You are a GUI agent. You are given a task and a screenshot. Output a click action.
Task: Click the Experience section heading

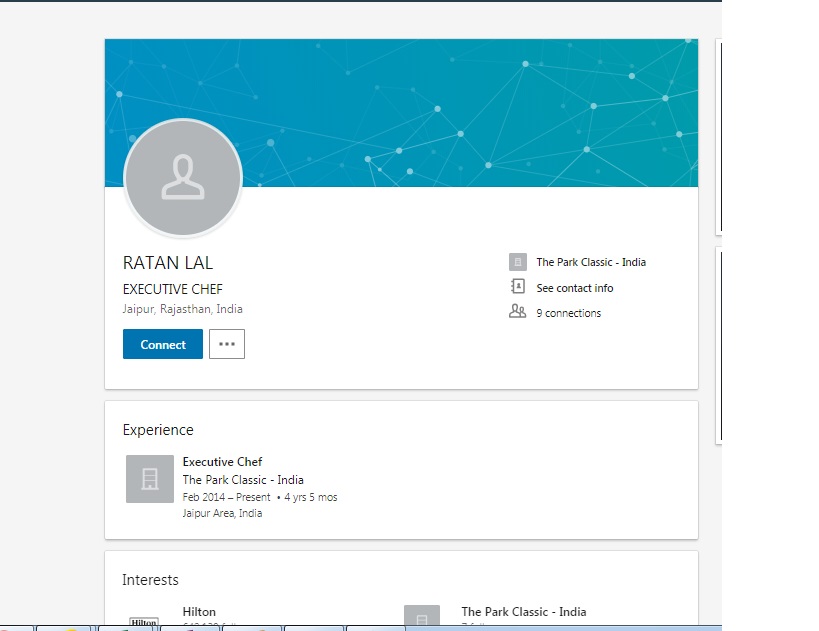click(158, 430)
